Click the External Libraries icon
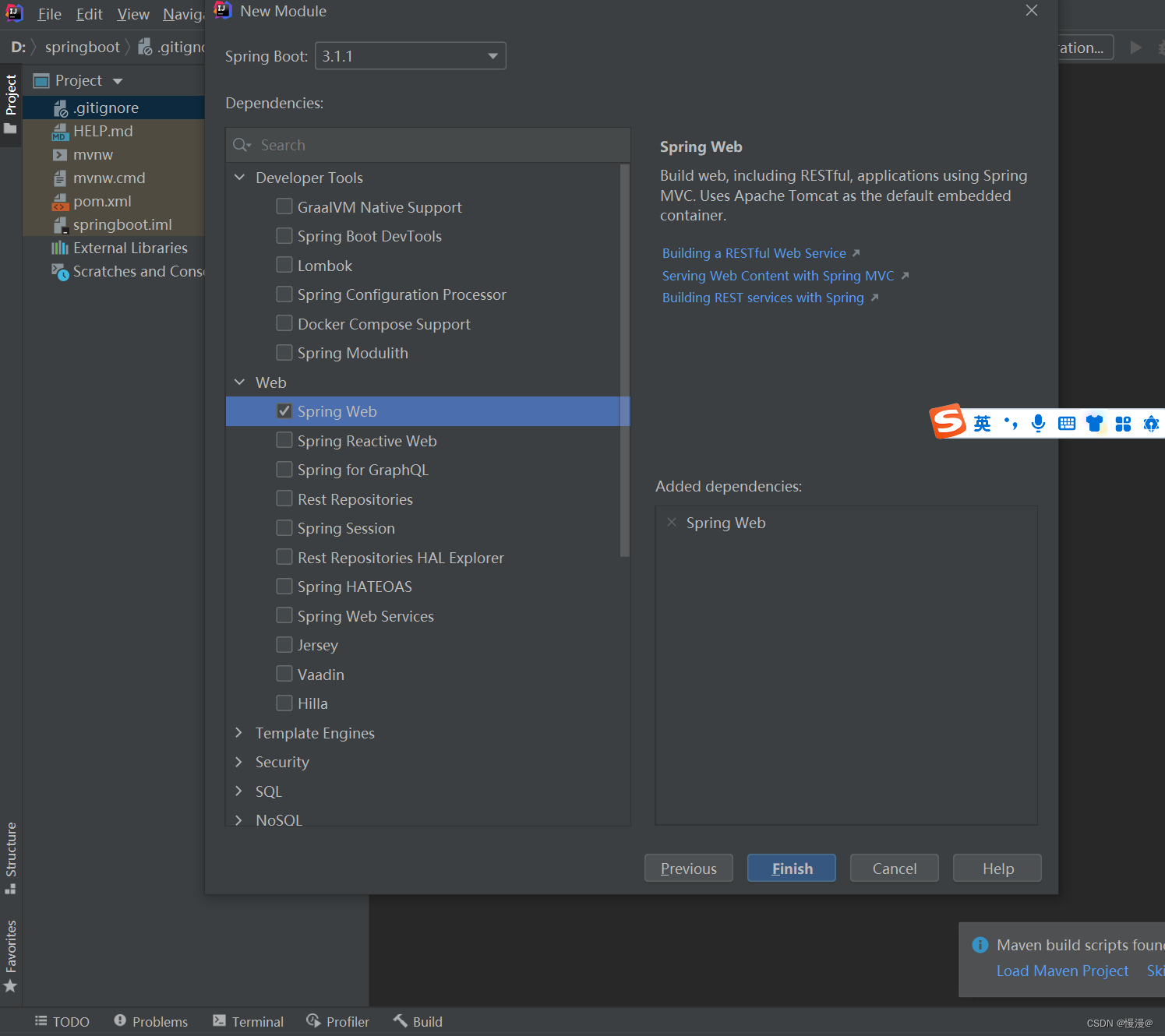Image resolution: width=1165 pixels, height=1036 pixels. [60, 248]
